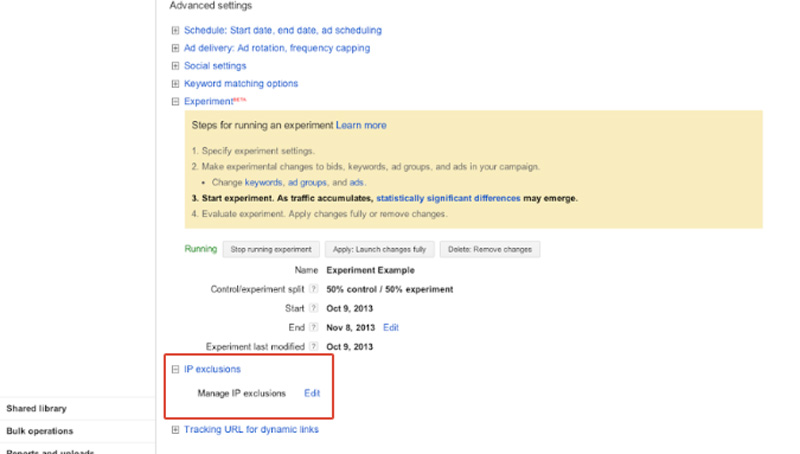Click help icon for Experiment last modified
800x454 pixels.
click(314, 347)
